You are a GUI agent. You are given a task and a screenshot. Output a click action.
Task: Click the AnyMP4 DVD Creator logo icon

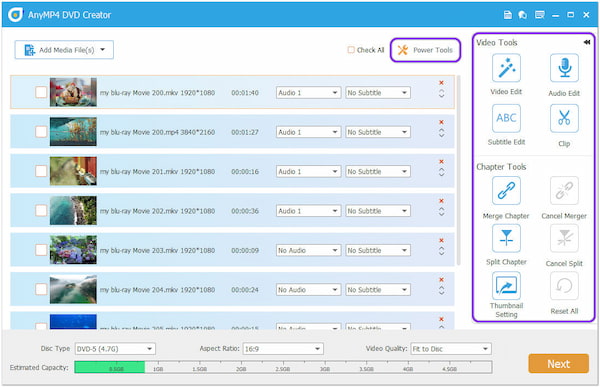[x=16, y=15]
